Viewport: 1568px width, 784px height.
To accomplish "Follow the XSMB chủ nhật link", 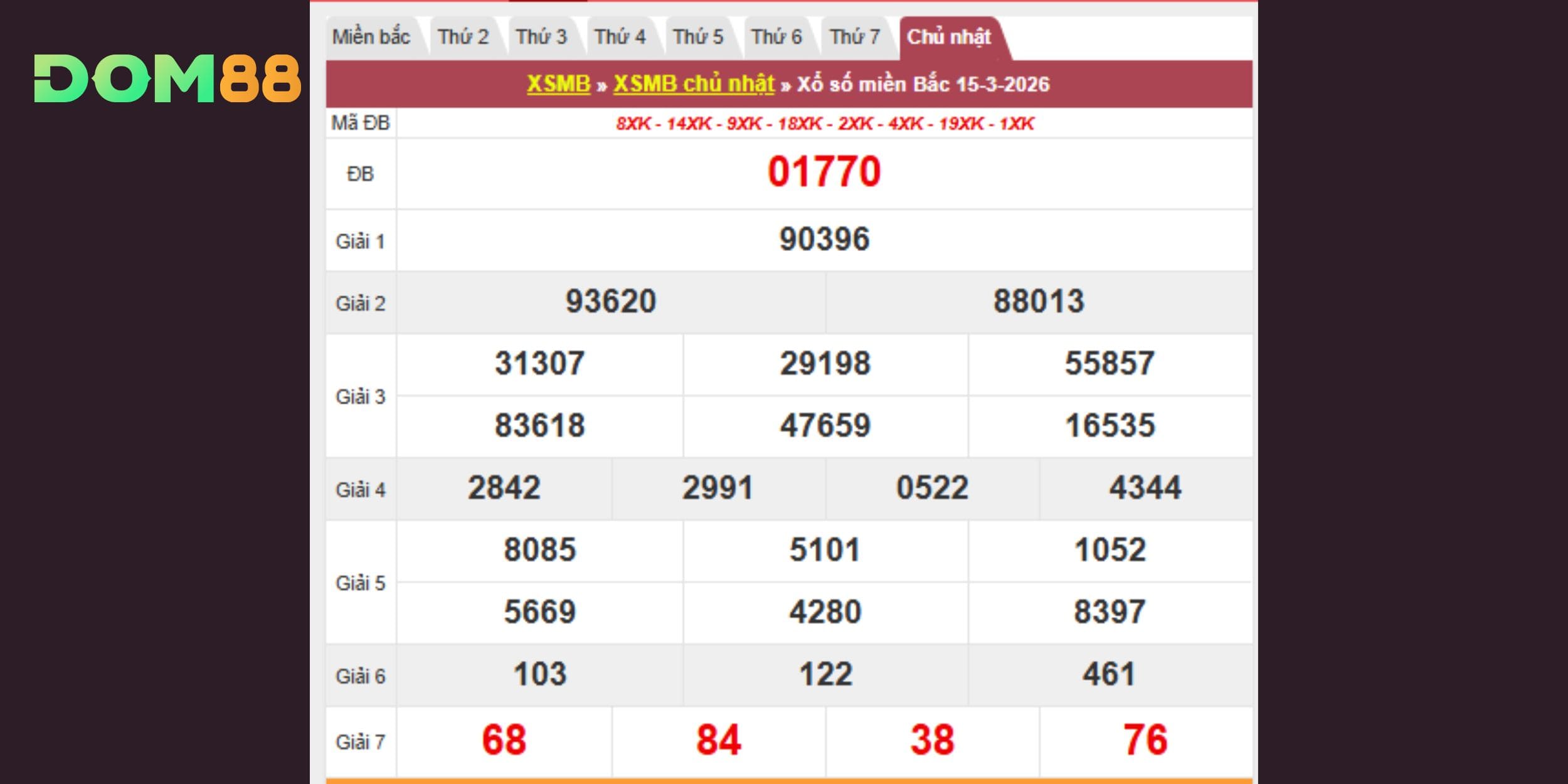I will point(694,84).
